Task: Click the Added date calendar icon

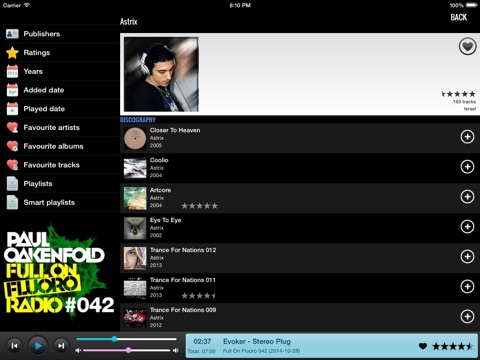Action: (x=12, y=90)
